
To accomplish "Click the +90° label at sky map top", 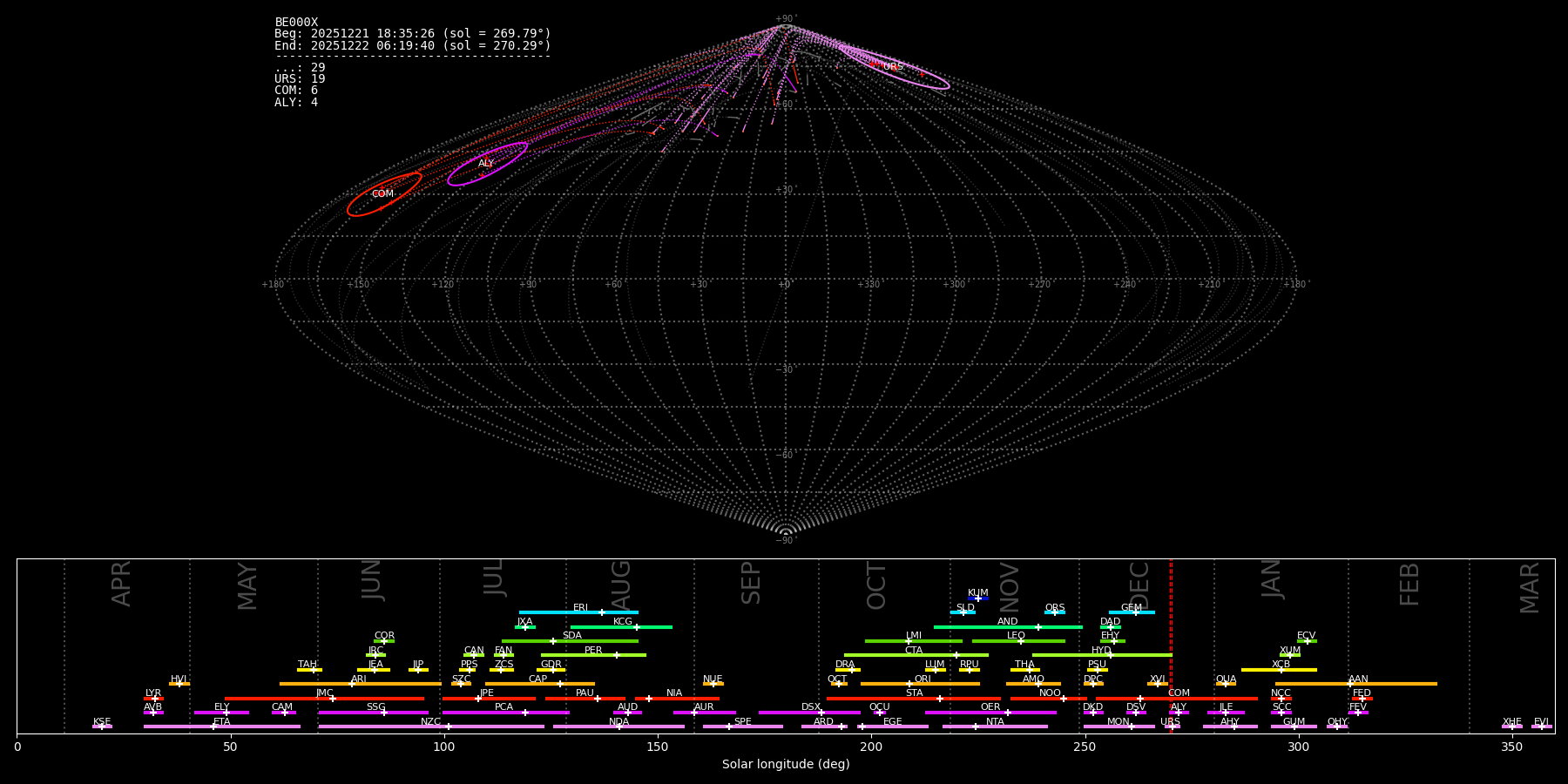I will 786,19.
